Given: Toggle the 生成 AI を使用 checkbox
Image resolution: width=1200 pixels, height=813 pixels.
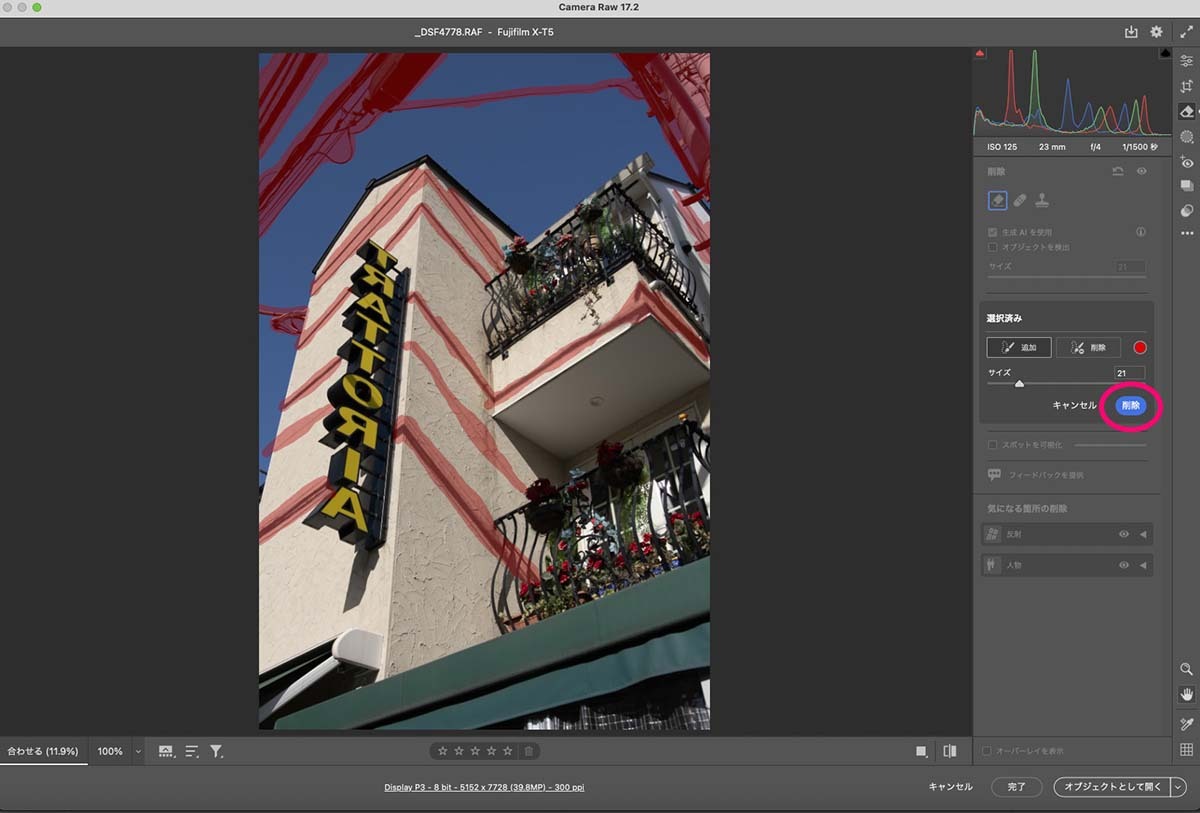Looking at the screenshot, I should [x=992, y=232].
